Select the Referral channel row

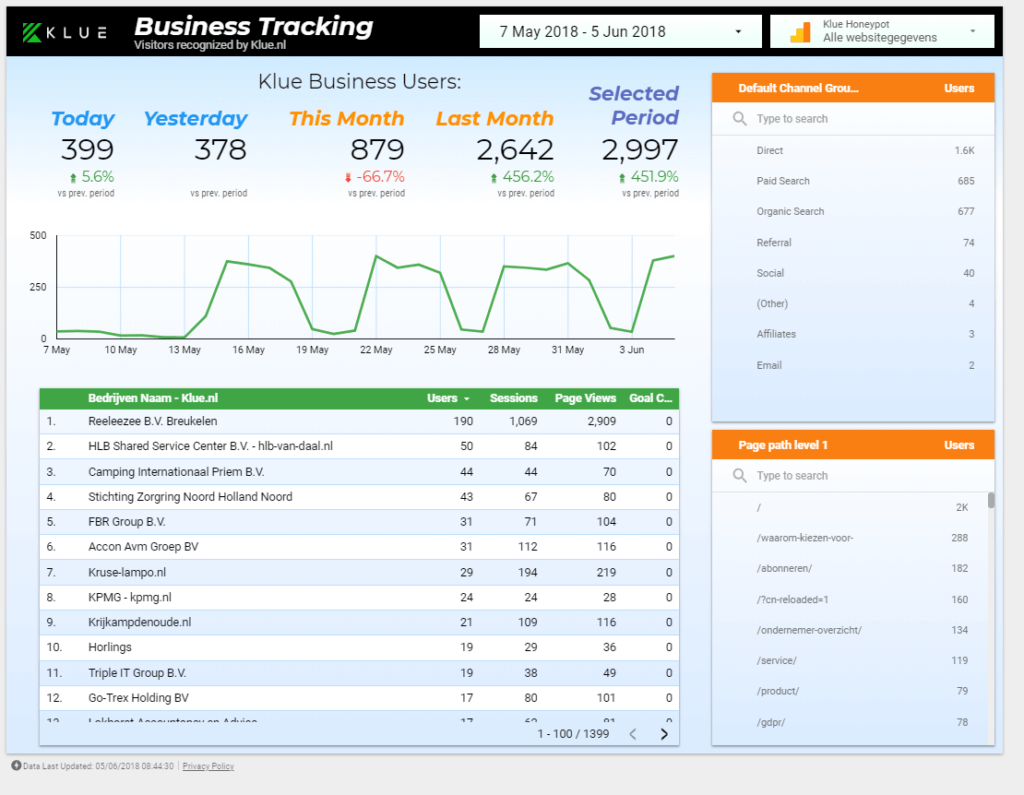tap(853, 242)
